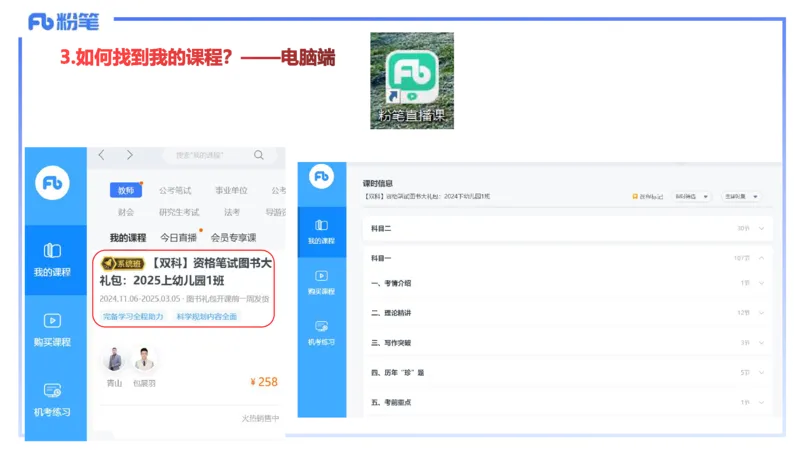Click teacher 青山's avatar
800x450 pixels.
coord(114,359)
